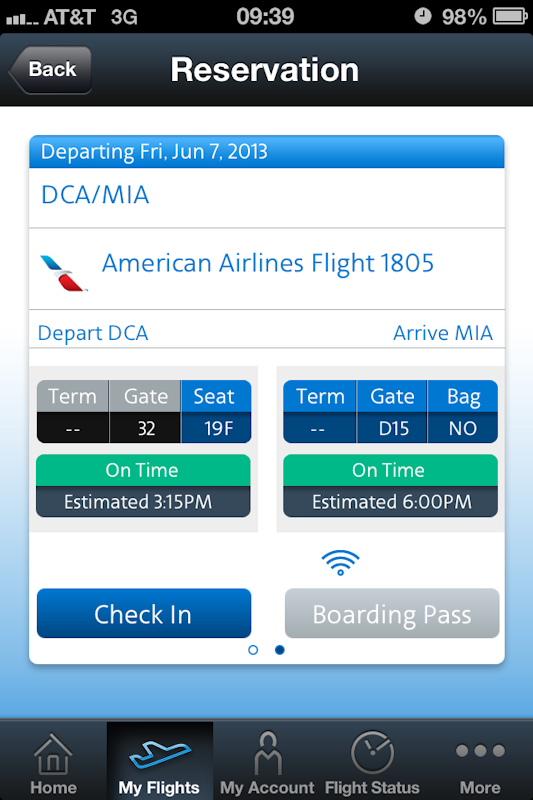
Task: Tap the Wi-Fi availability icon
Action: click(340, 562)
